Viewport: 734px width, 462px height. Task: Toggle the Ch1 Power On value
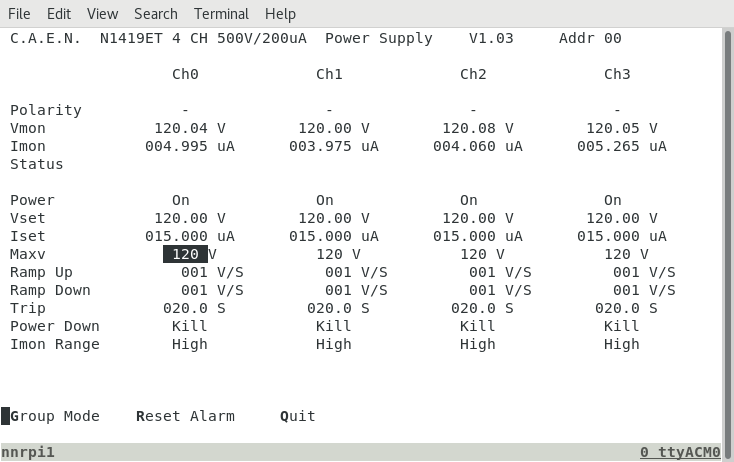tap(325, 200)
